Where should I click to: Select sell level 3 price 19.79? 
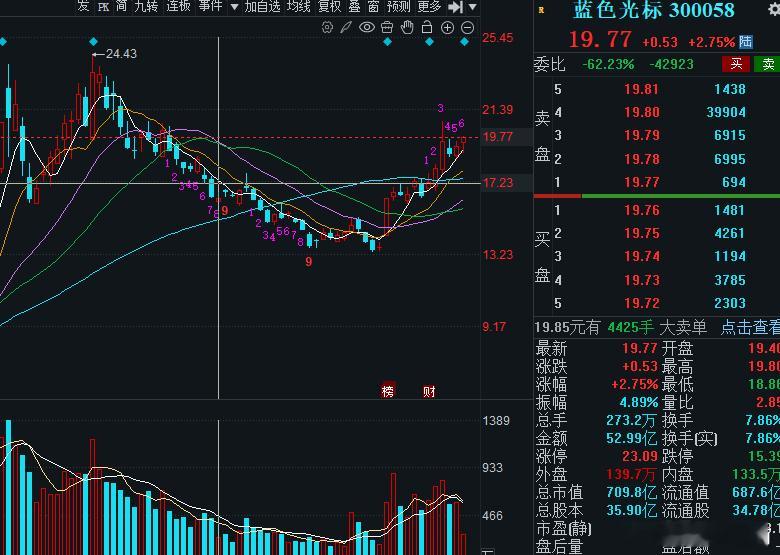pos(642,135)
